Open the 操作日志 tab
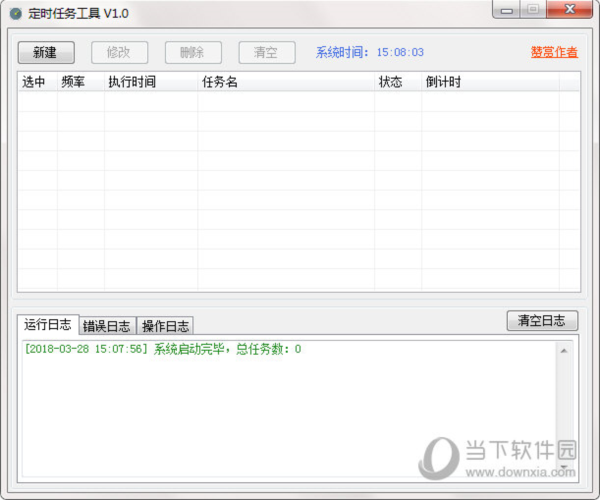Viewport: 600px width, 500px height. pyautogui.click(x=165, y=326)
